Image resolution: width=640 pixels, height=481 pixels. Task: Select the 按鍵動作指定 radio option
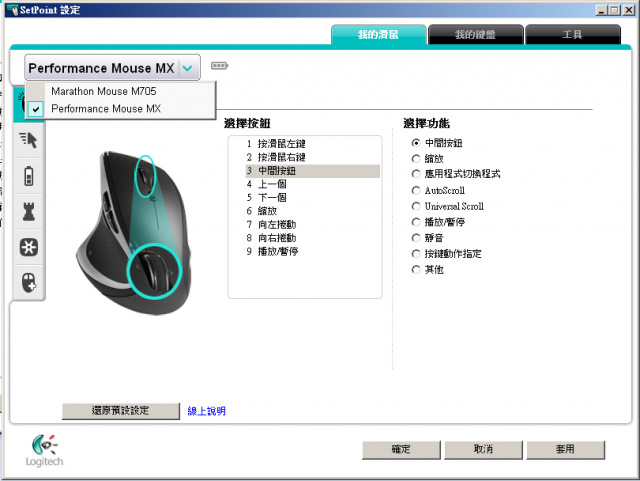coord(416,254)
